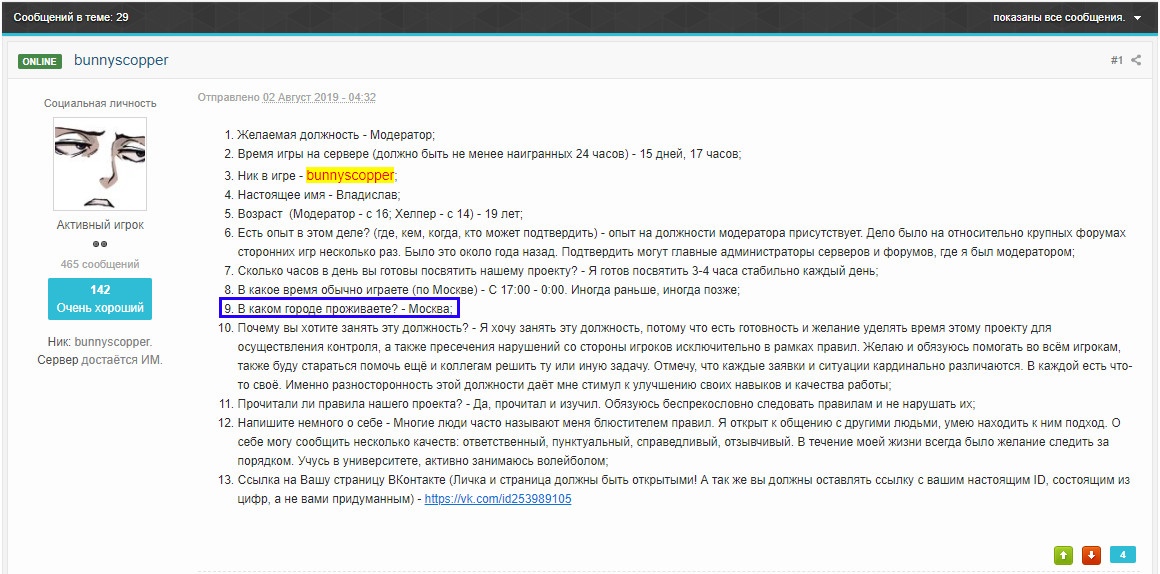
Task: Select the rank pips under Активный игрок
Action: tap(100, 244)
